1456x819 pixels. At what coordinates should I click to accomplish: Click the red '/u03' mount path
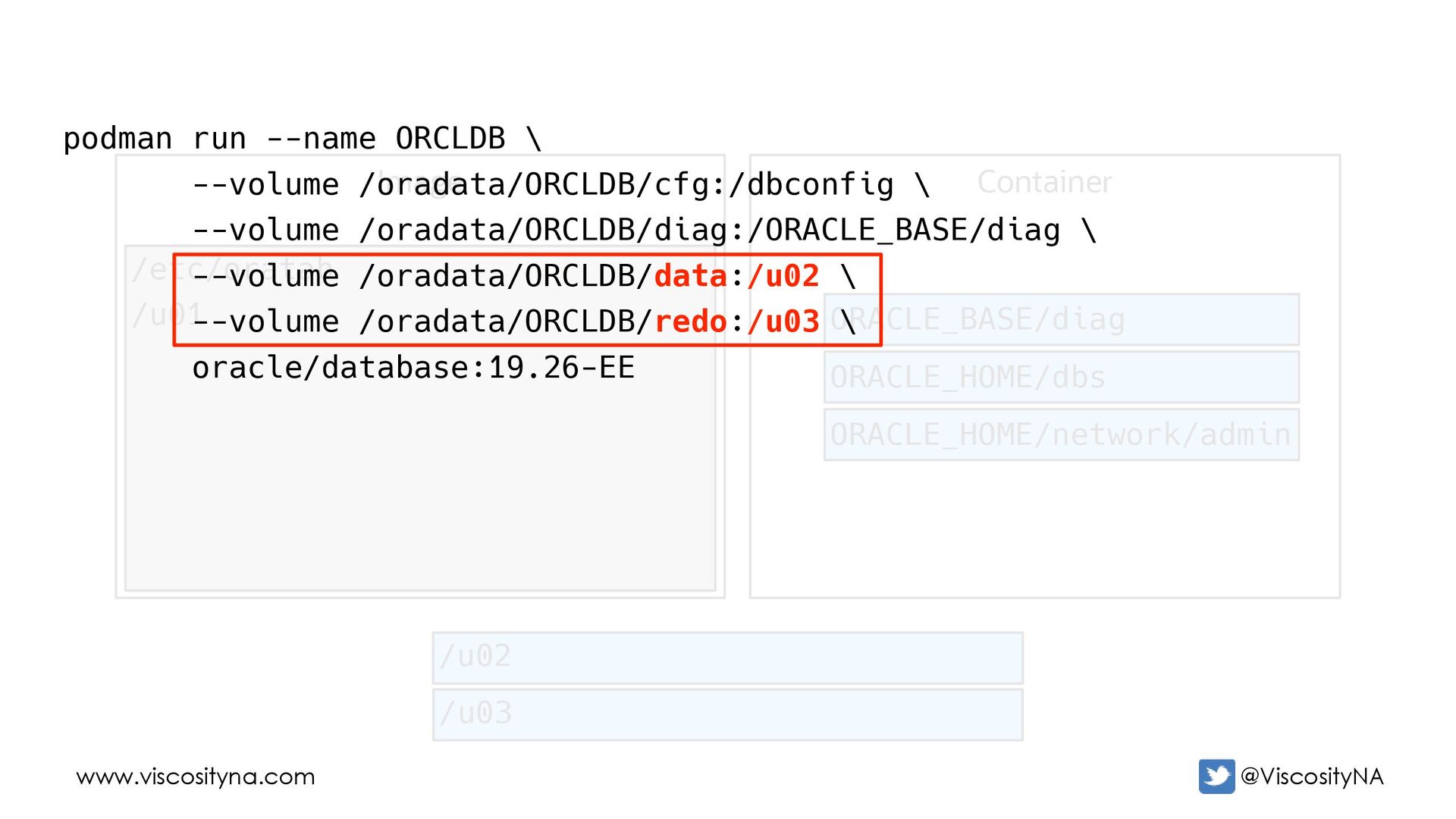point(783,322)
